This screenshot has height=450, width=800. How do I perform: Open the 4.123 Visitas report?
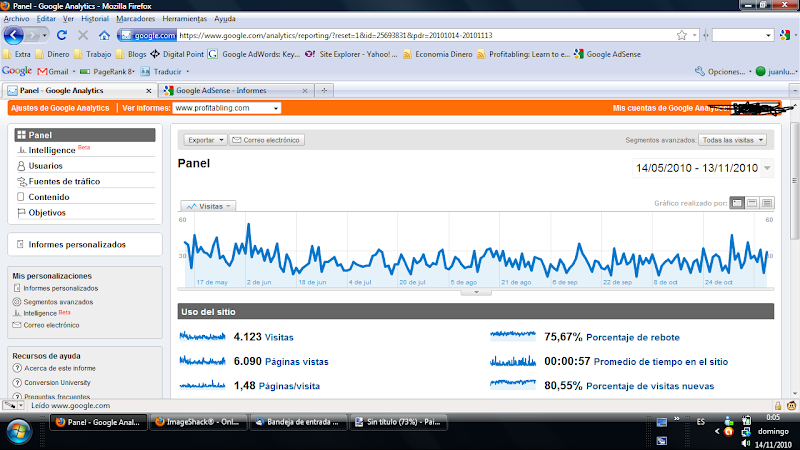pos(279,337)
